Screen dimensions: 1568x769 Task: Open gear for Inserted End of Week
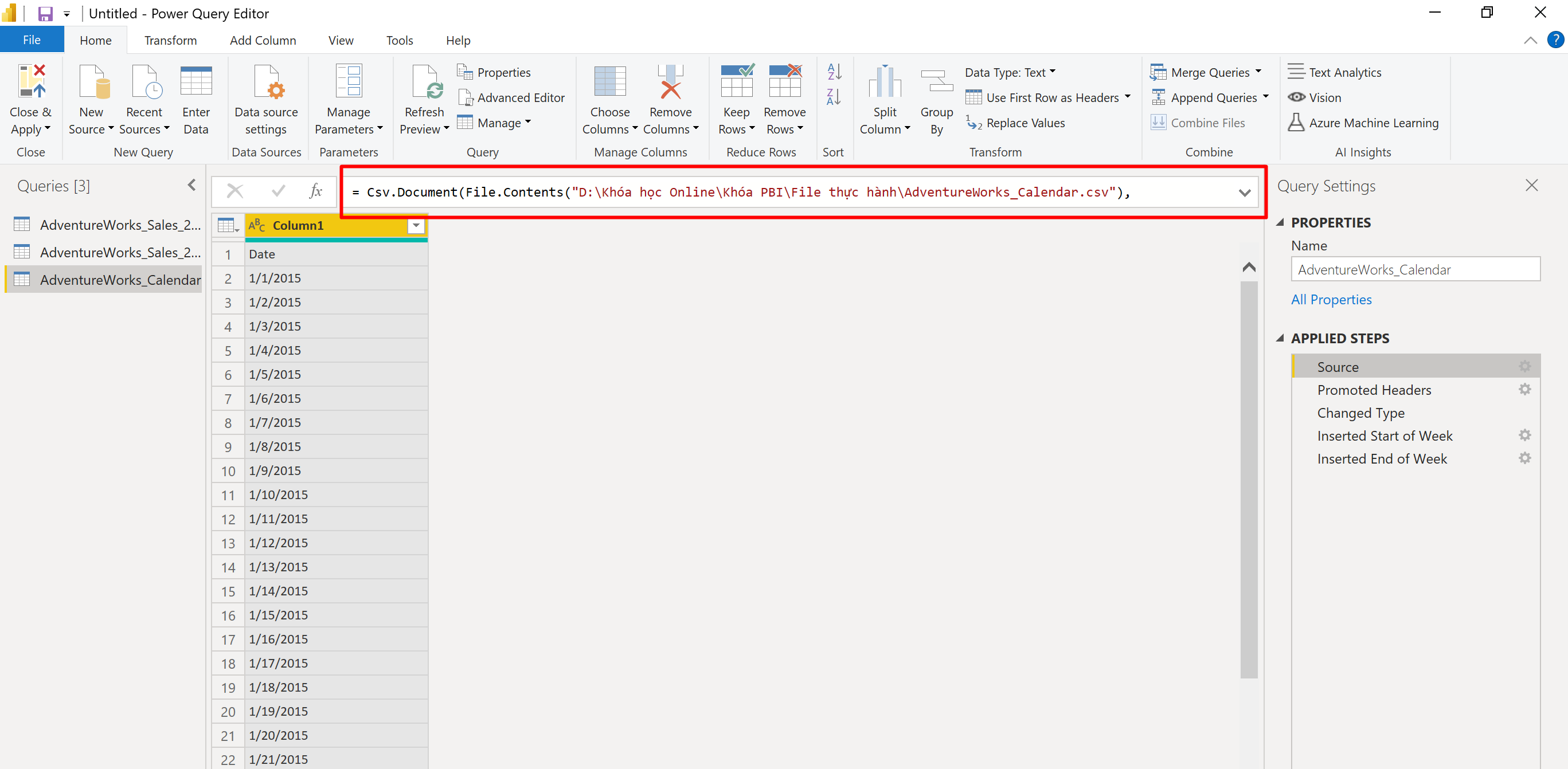coord(1525,458)
